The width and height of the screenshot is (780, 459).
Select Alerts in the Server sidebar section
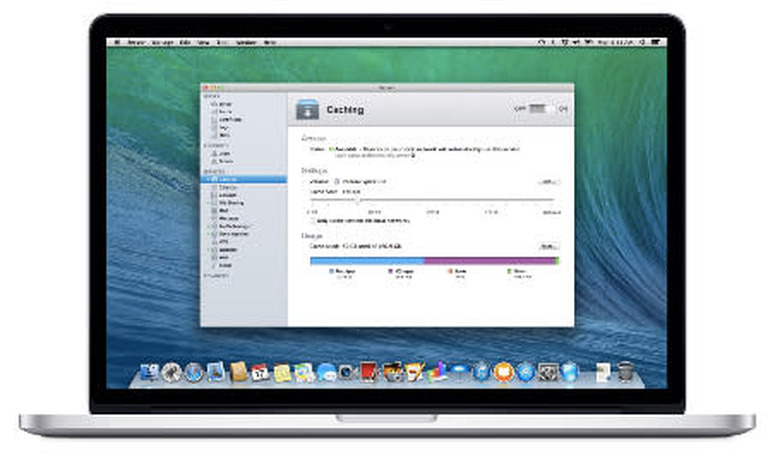225,112
